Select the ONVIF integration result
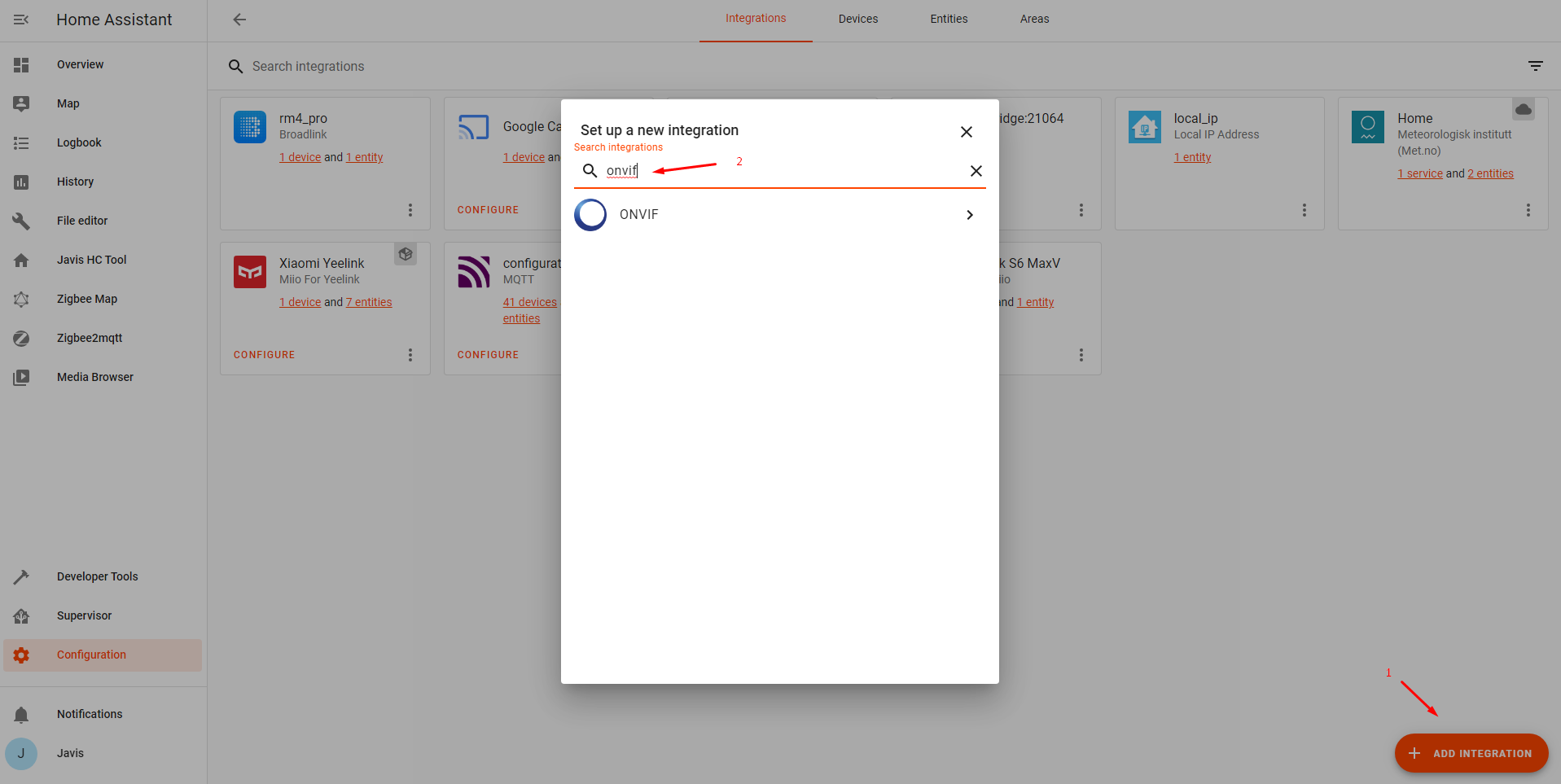 point(779,215)
